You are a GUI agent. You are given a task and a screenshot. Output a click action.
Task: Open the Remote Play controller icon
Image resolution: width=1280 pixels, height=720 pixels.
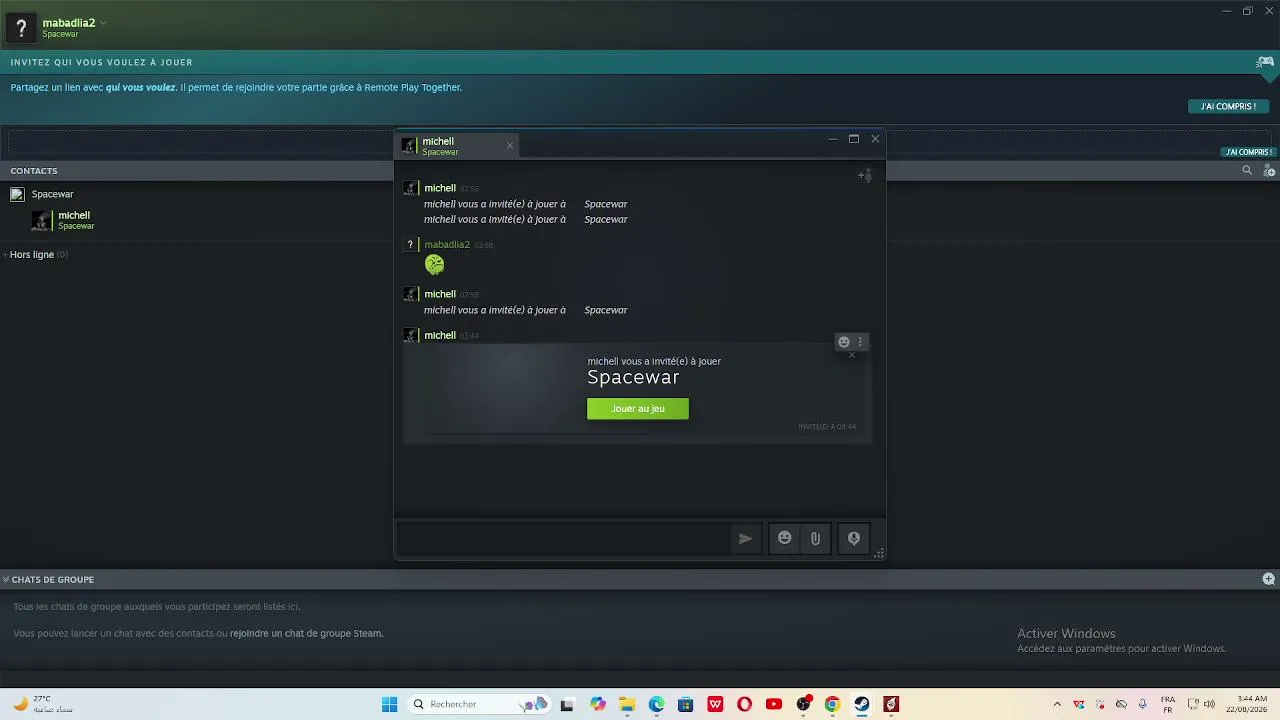coord(1265,62)
